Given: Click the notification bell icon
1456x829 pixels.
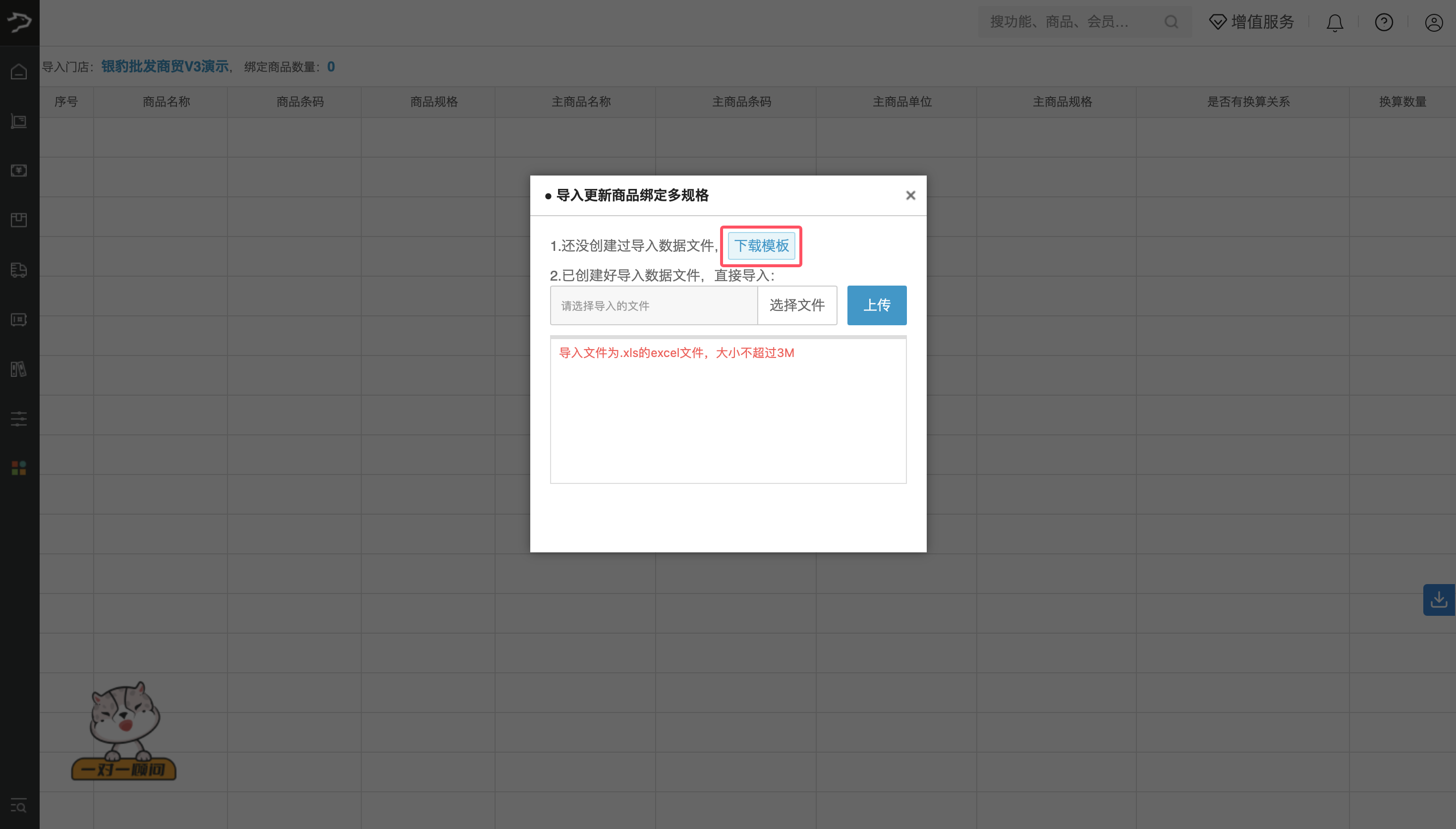Looking at the screenshot, I should pos(1334,22).
